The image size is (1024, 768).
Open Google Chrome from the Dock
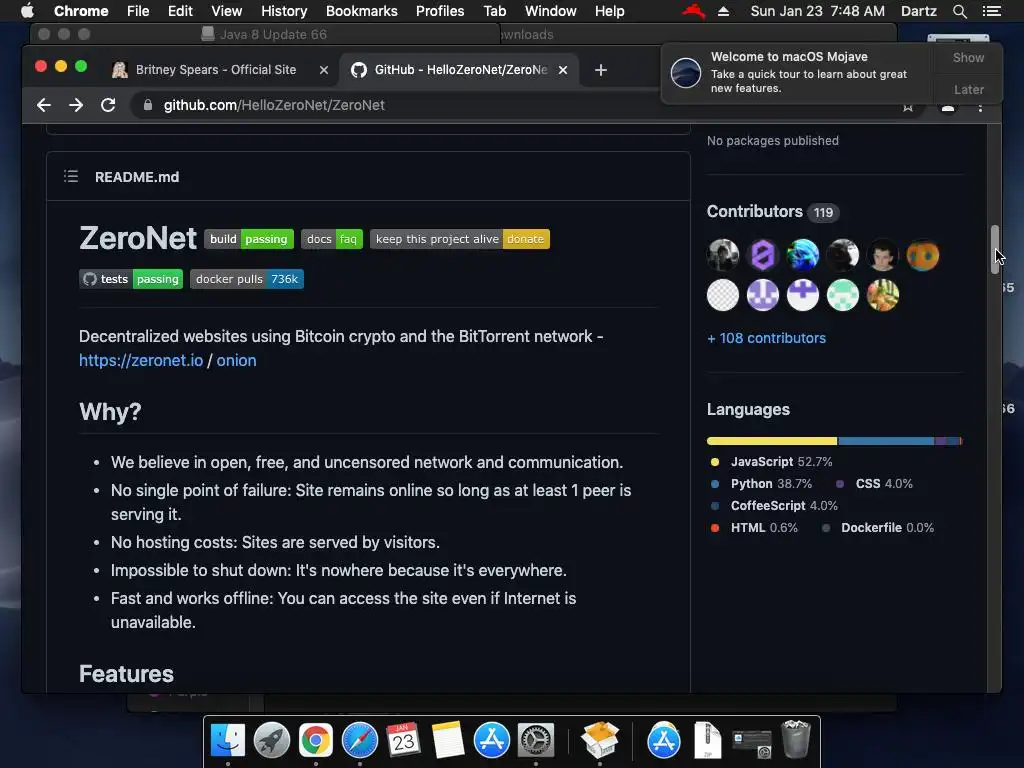click(315, 741)
